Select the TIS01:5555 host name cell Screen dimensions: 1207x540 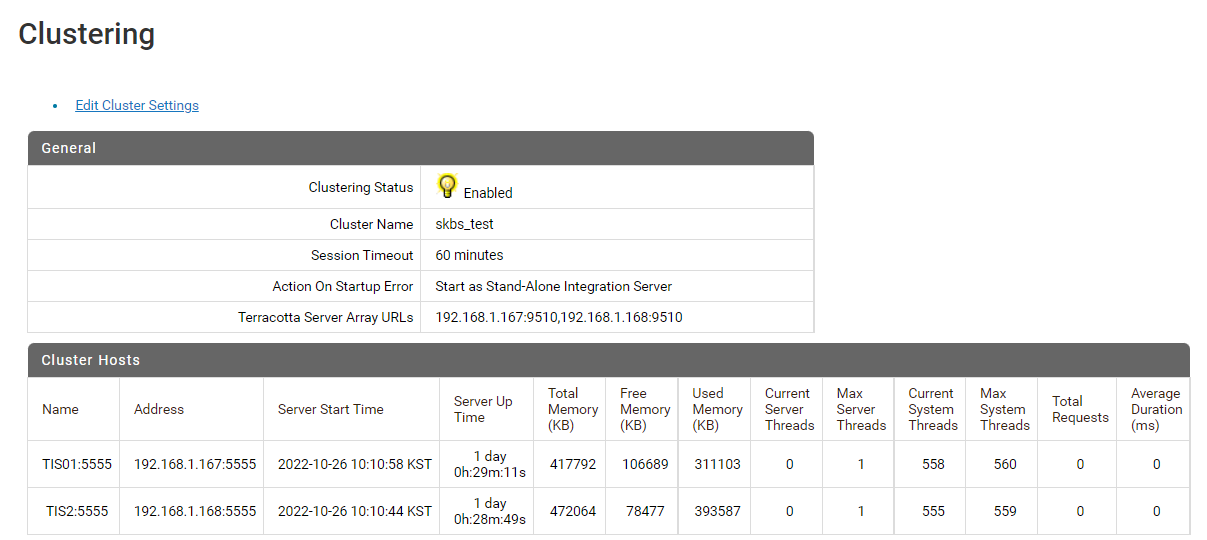[x=73, y=464]
